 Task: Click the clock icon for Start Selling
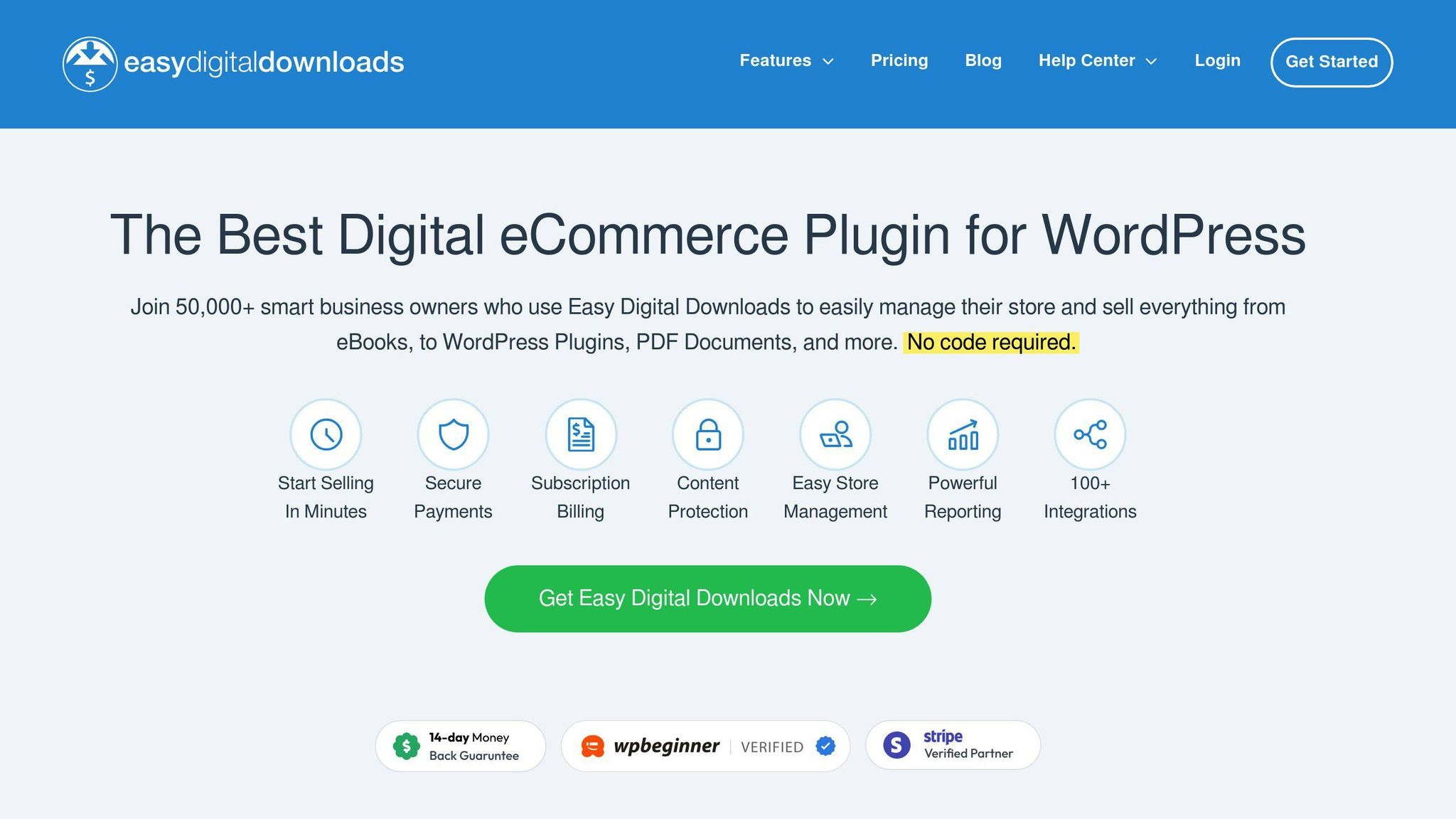326,434
